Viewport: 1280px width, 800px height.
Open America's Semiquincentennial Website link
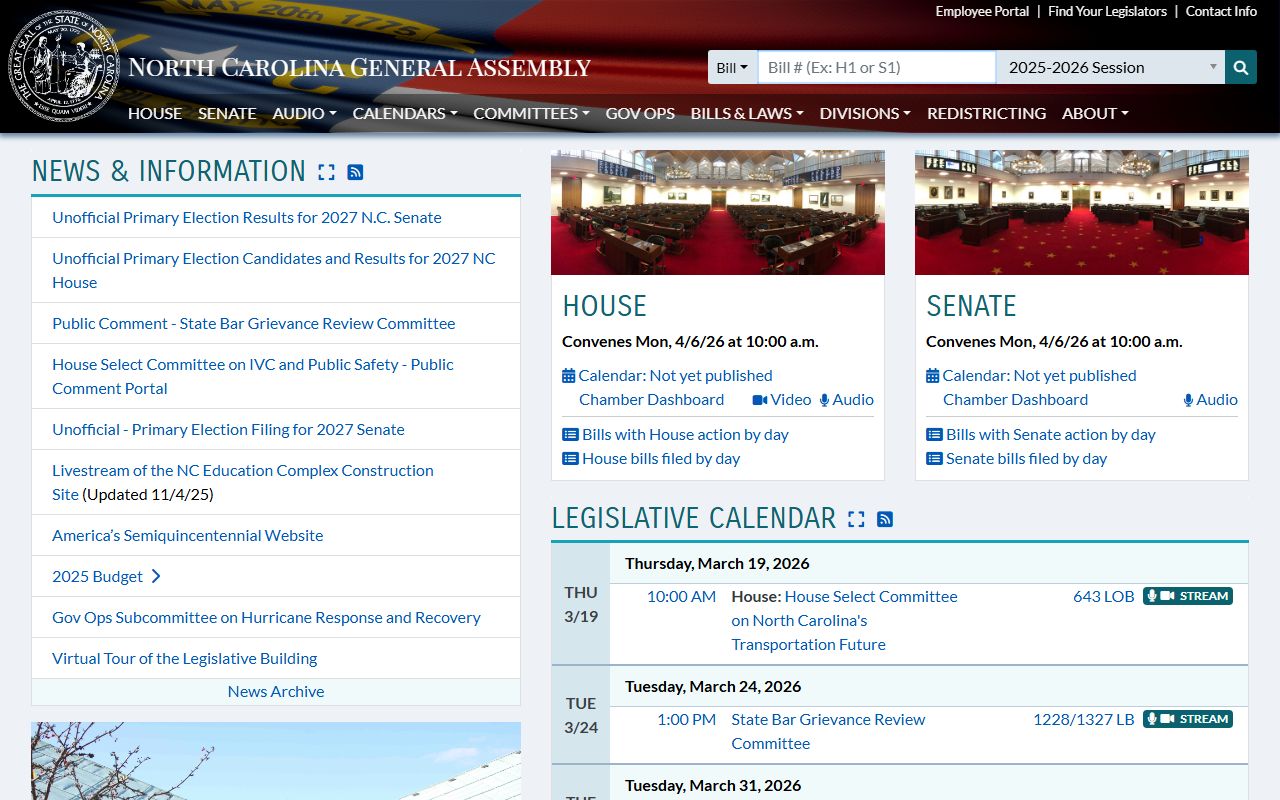click(188, 535)
